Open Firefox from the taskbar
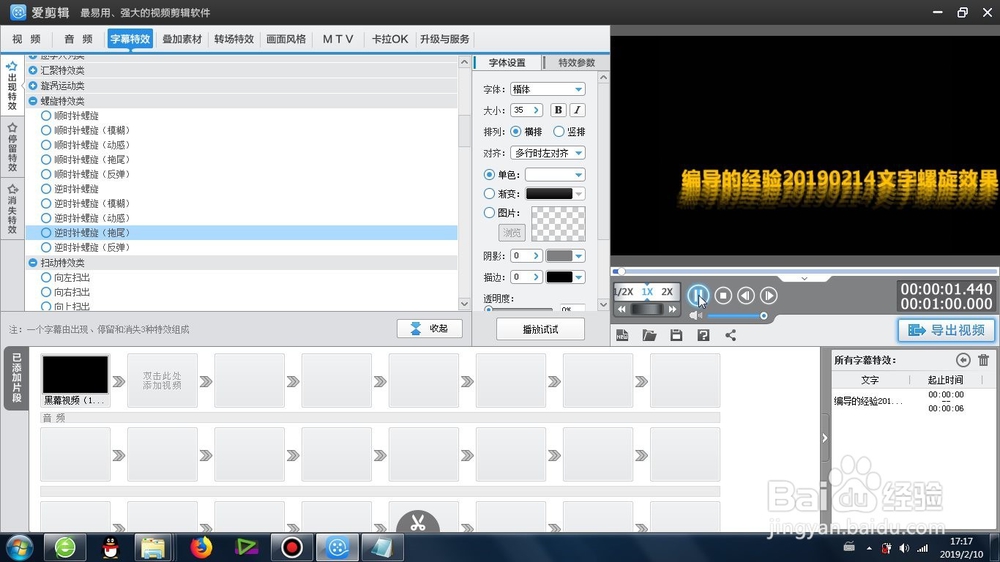This screenshot has width=1000, height=562. click(201, 547)
